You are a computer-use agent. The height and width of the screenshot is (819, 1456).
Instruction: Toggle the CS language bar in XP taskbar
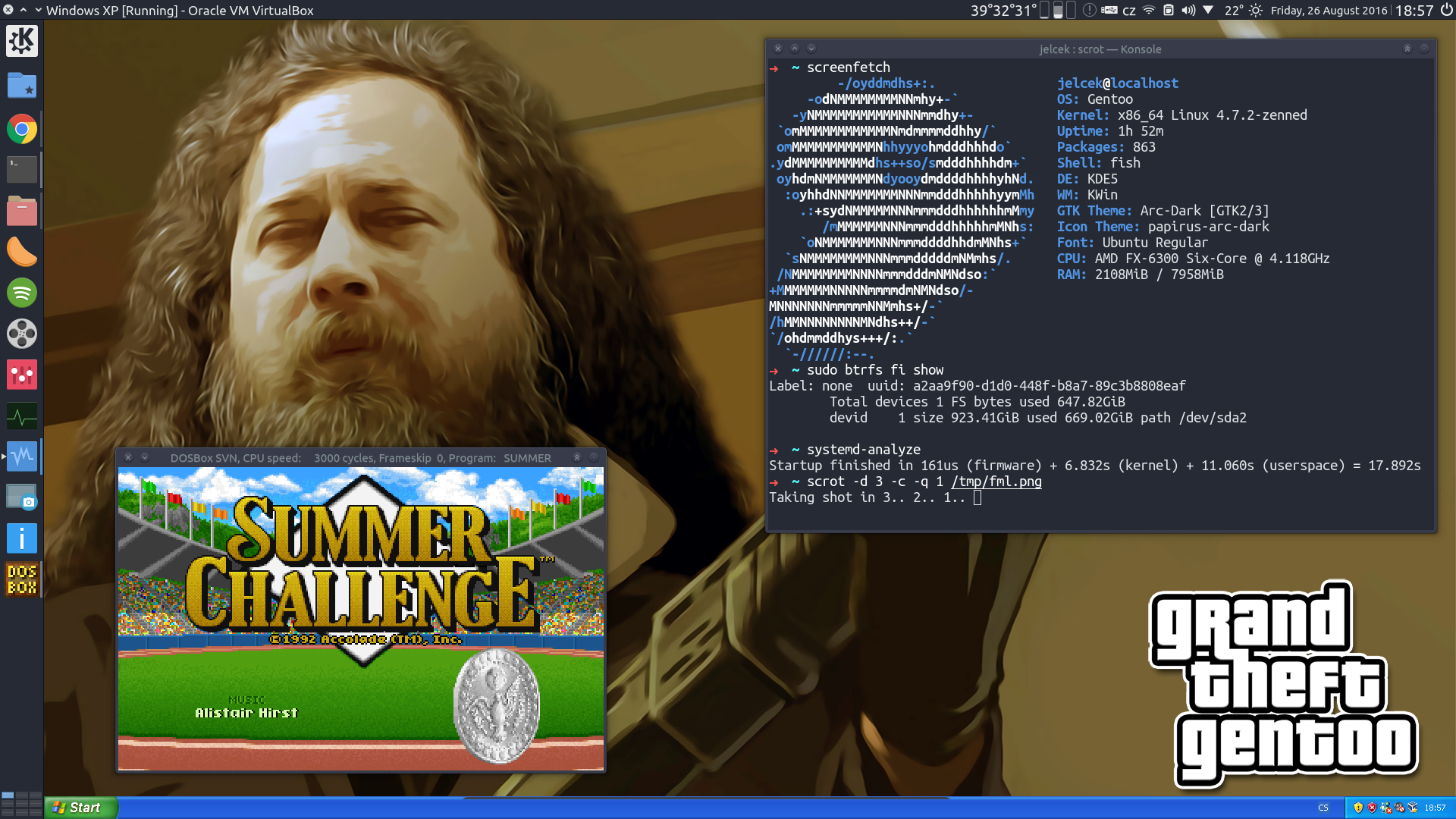coord(1323,808)
